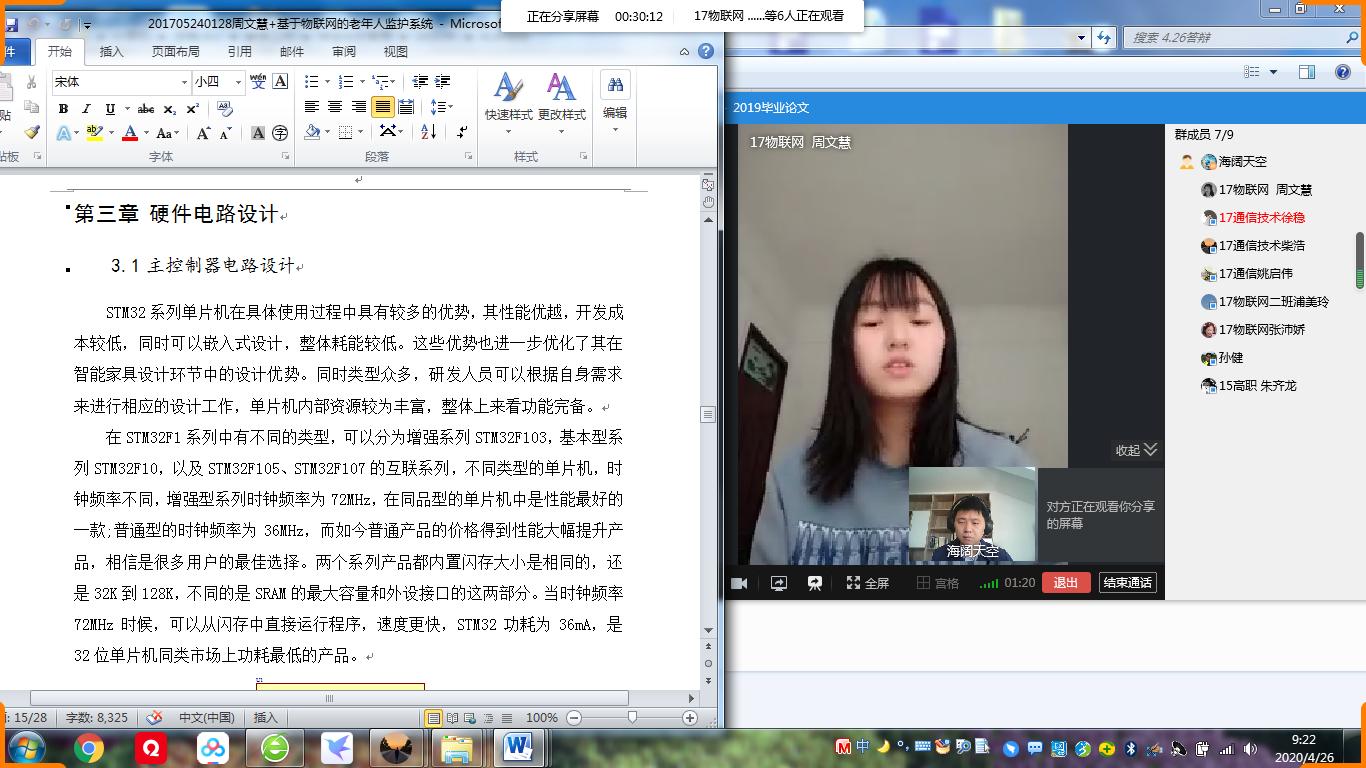Switch to the 插入 ribbon tab
The image size is (1366, 768).
112,52
